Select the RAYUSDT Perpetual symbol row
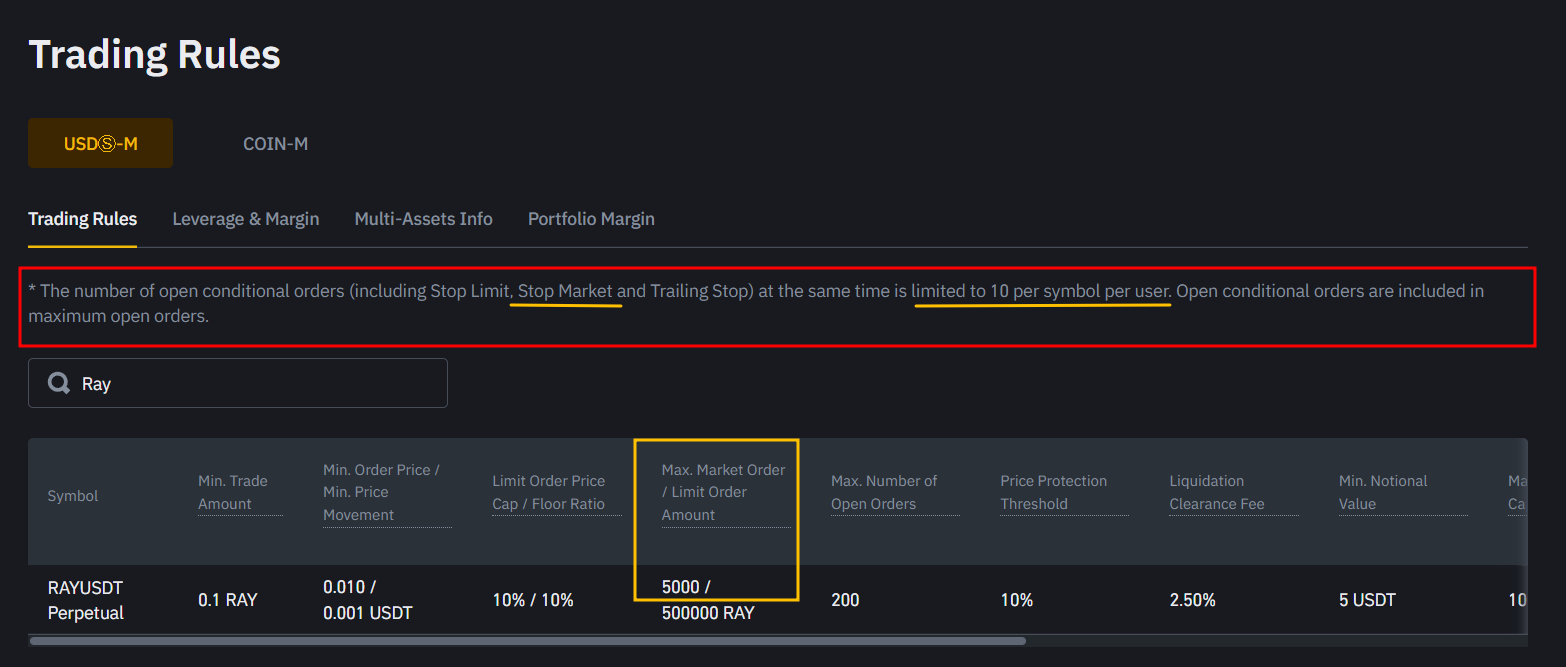This screenshot has width=1566, height=667. (86, 600)
